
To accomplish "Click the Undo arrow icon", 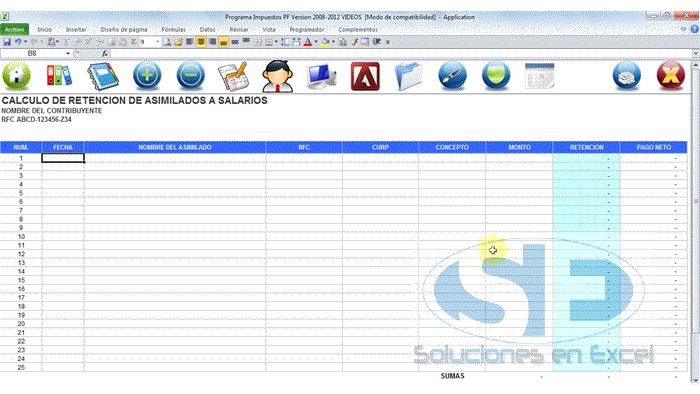I will coord(18,42).
